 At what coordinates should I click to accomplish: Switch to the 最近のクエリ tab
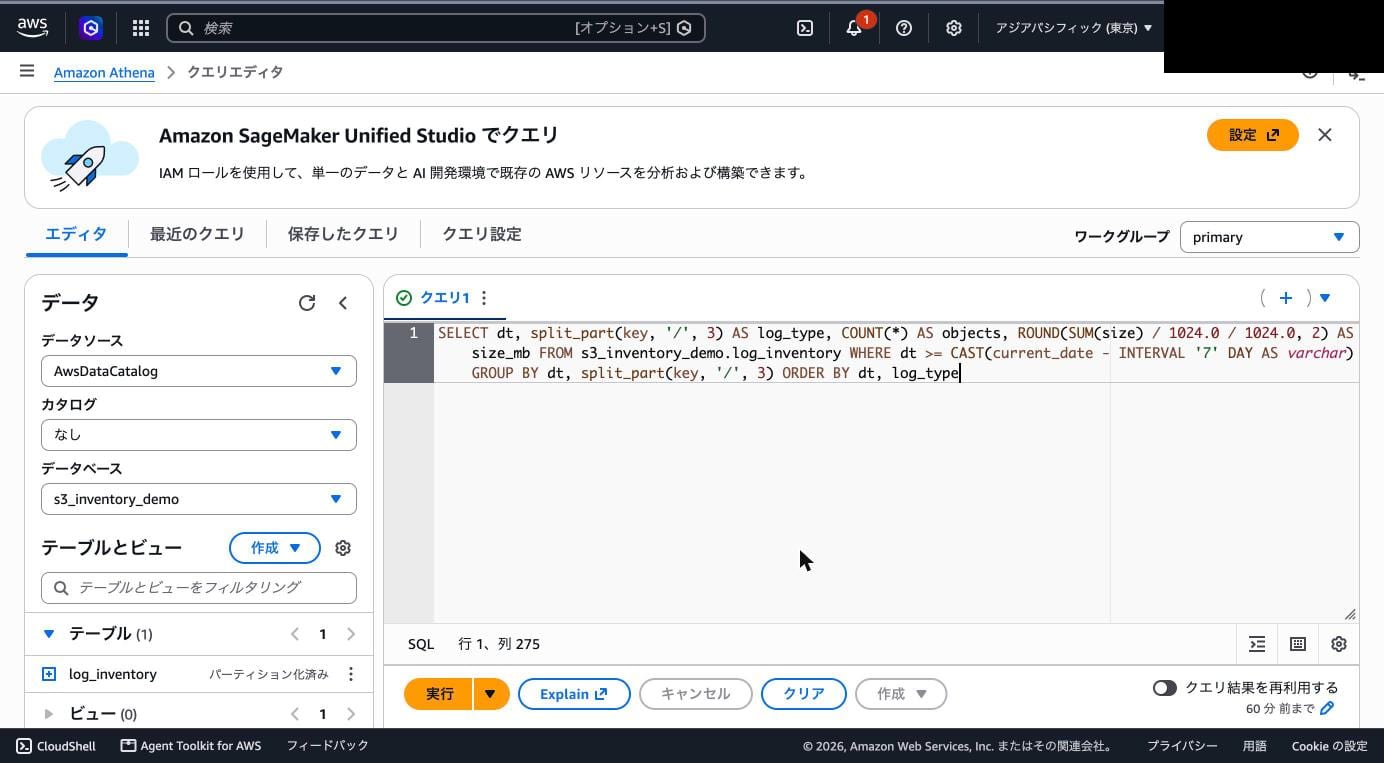(197, 234)
